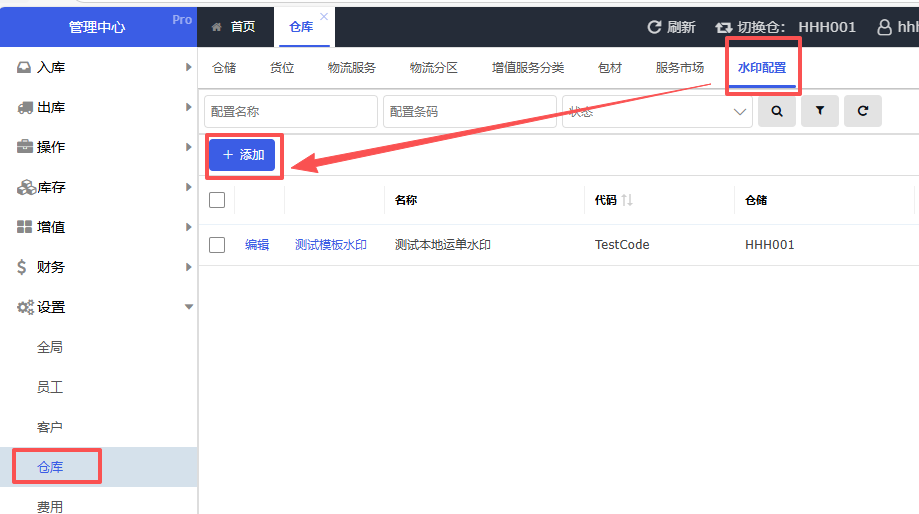Click the 编辑 link in the row

tap(257, 245)
